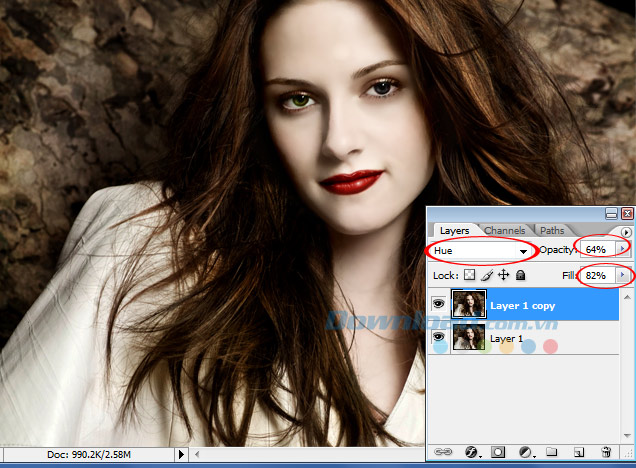
Task: Click the horizontal scrollbar left arrow
Action: tap(197, 455)
